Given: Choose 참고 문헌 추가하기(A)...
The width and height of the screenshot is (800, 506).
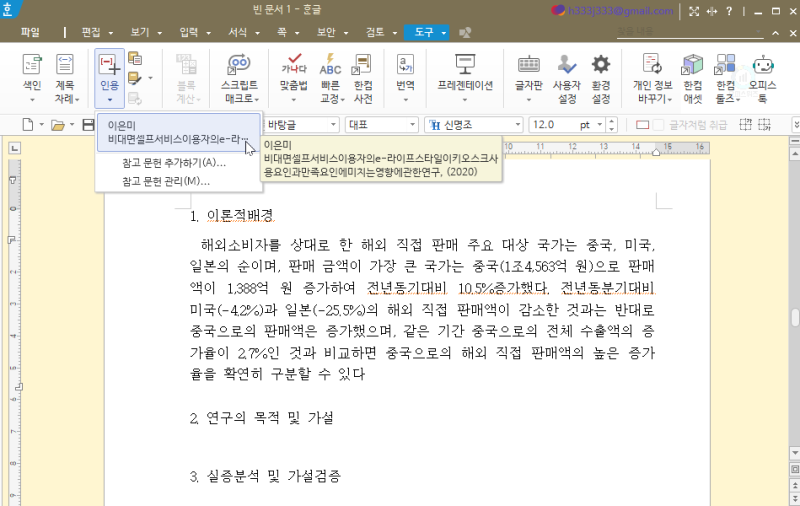Looking at the screenshot, I should 174,163.
